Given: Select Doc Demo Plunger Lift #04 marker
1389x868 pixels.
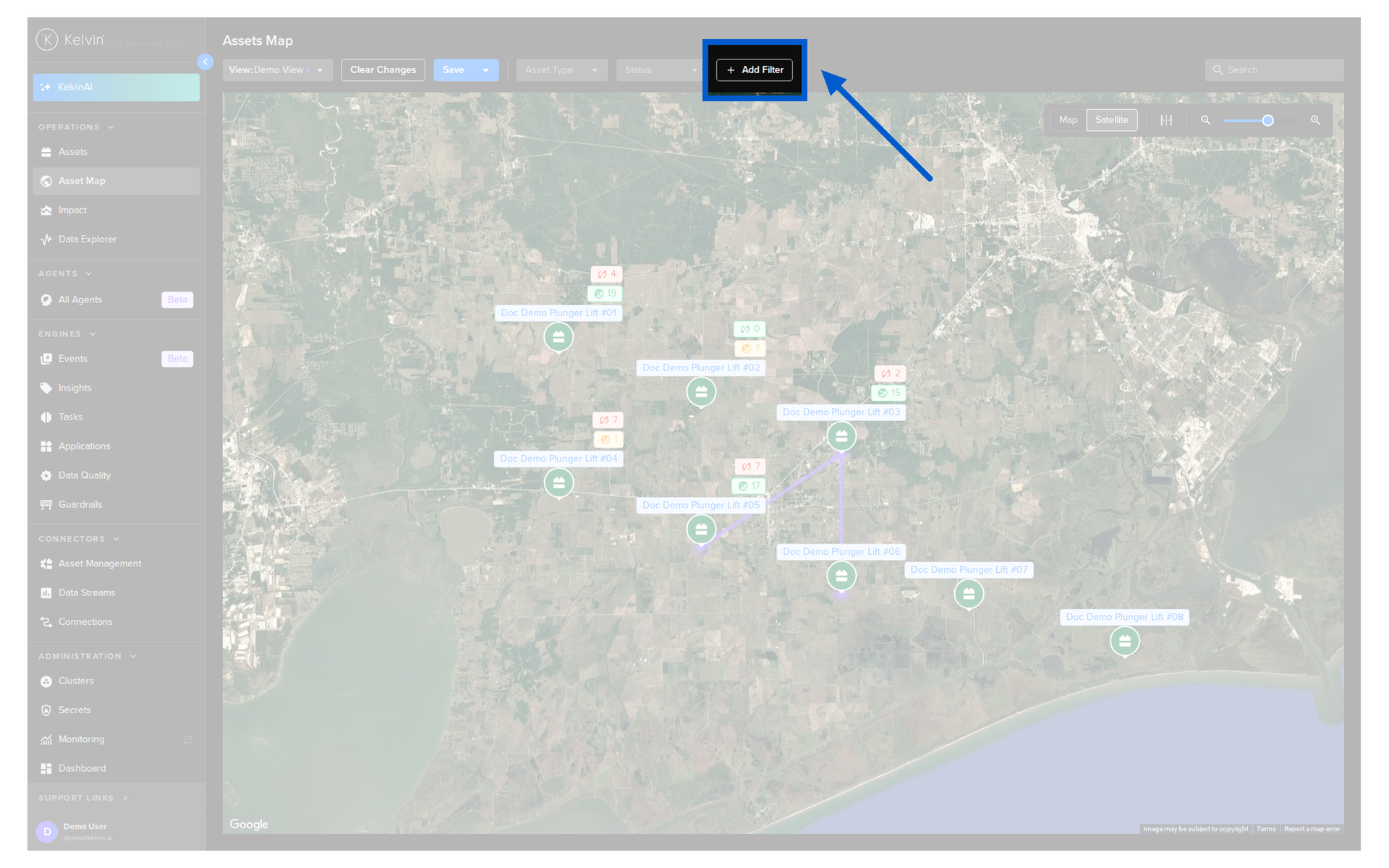Looking at the screenshot, I should pos(558,483).
